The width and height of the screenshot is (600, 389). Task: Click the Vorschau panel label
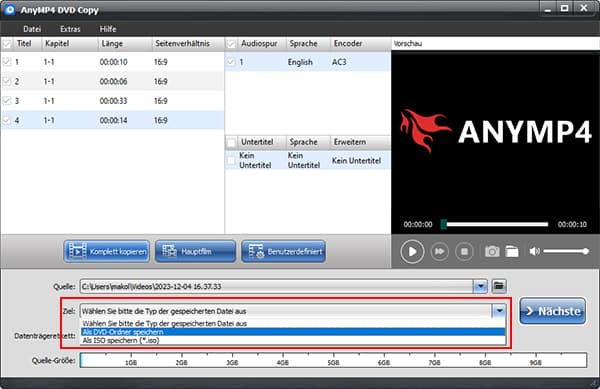point(408,44)
